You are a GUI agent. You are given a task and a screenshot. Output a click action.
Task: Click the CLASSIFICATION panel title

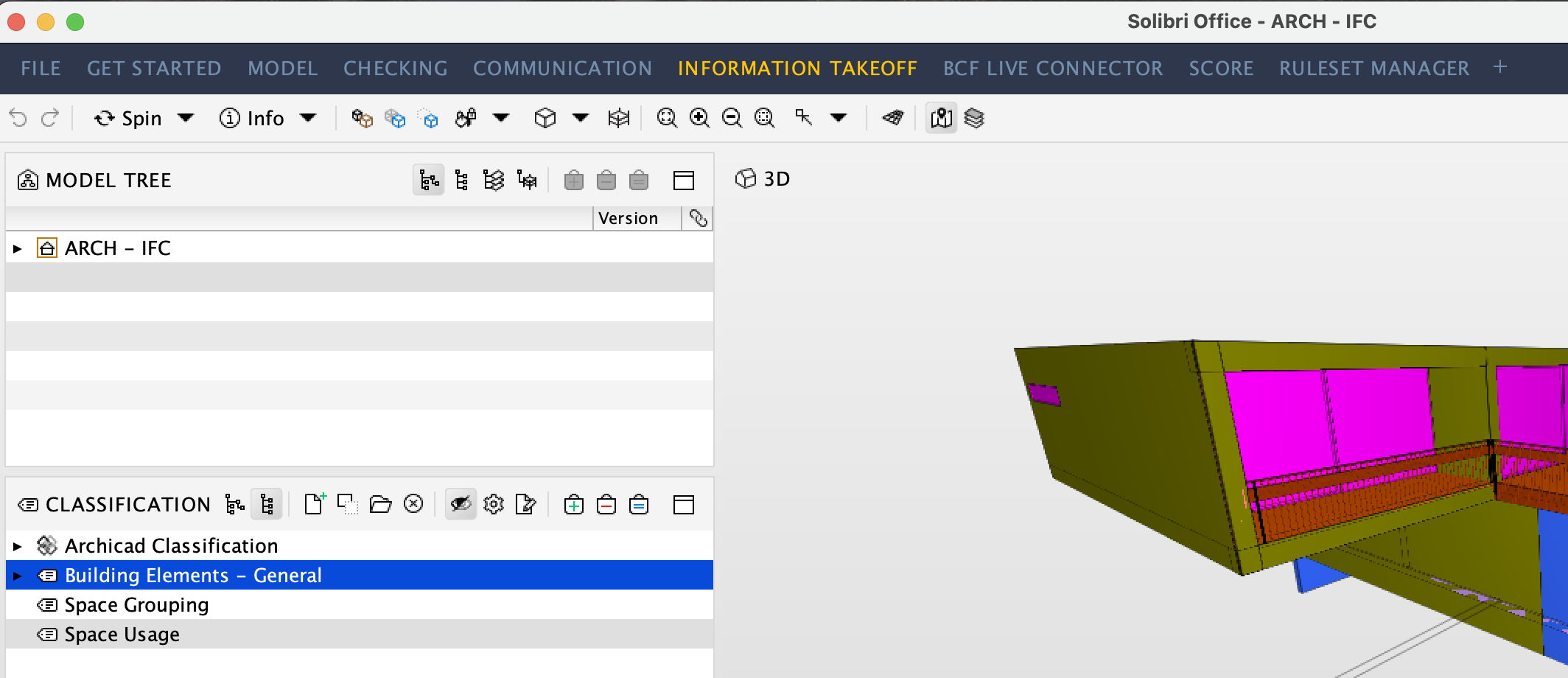pos(128,505)
